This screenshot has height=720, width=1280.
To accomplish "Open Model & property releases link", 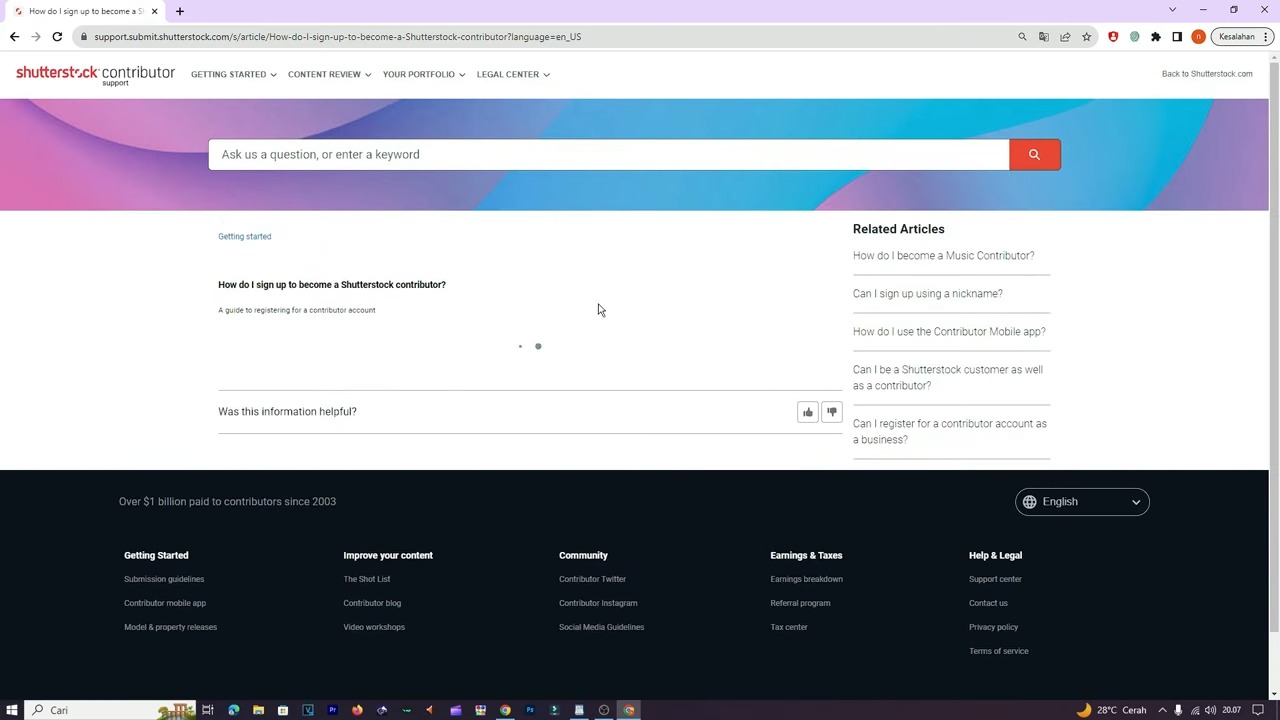I will pos(170,627).
